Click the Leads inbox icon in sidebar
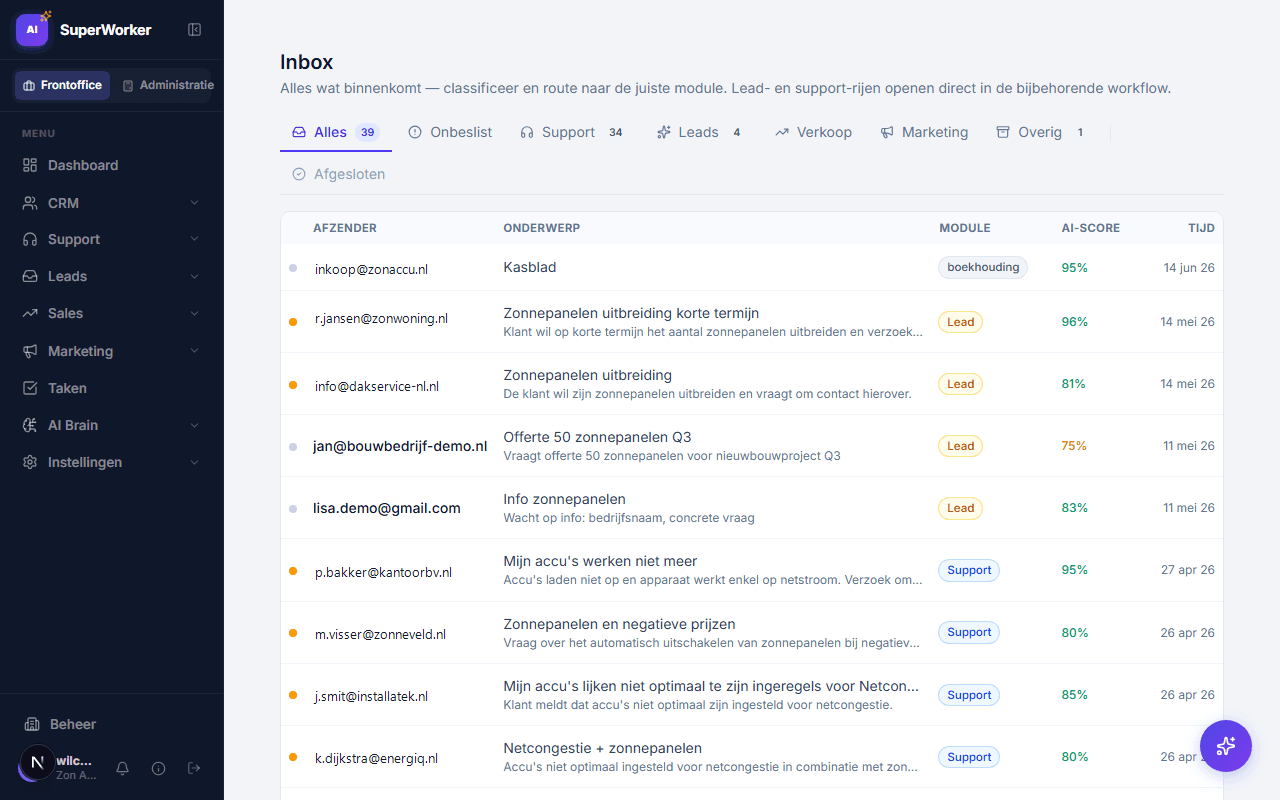The image size is (1280, 800). click(x=30, y=276)
